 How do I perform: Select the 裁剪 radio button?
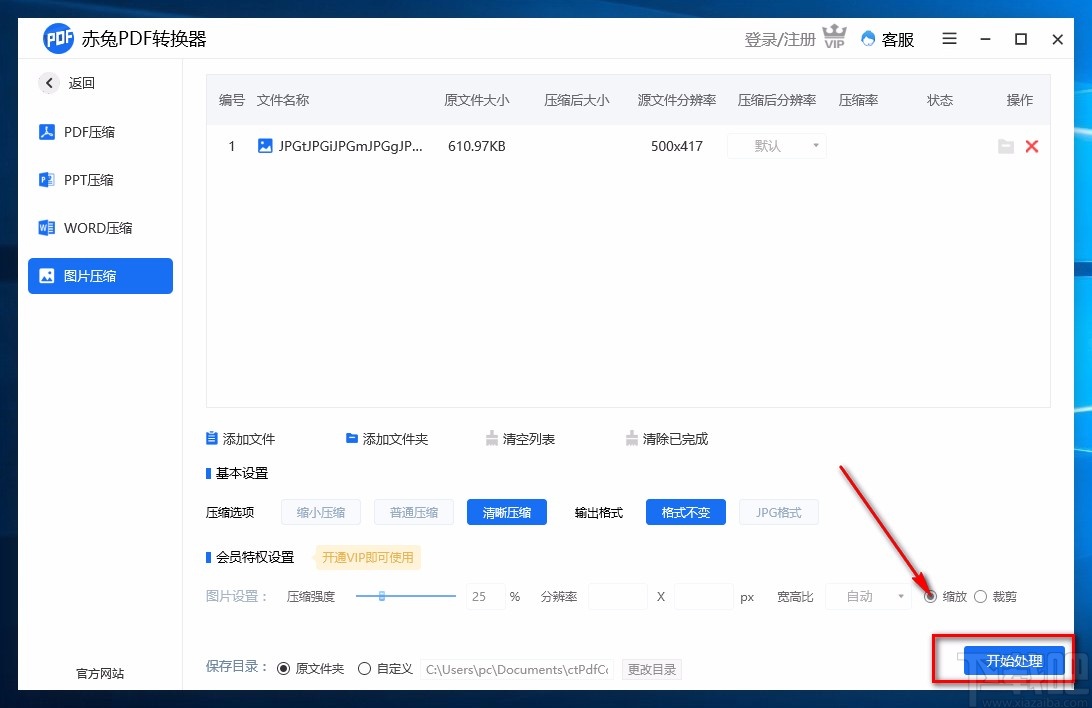[x=980, y=596]
